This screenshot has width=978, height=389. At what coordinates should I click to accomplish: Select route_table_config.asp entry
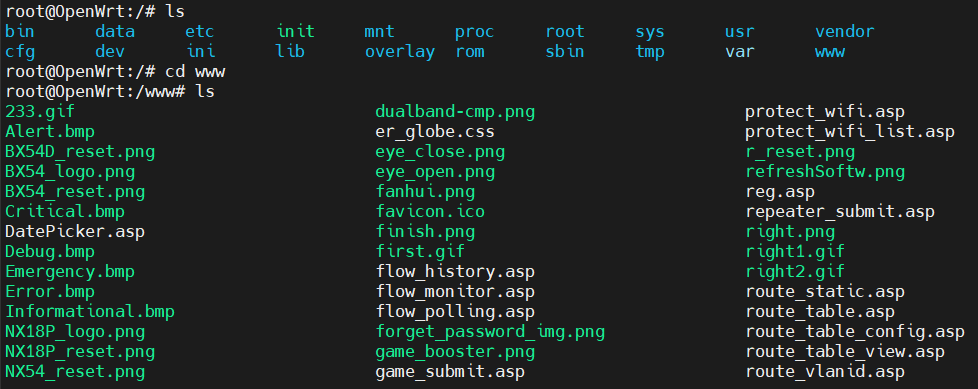[x=855, y=331]
